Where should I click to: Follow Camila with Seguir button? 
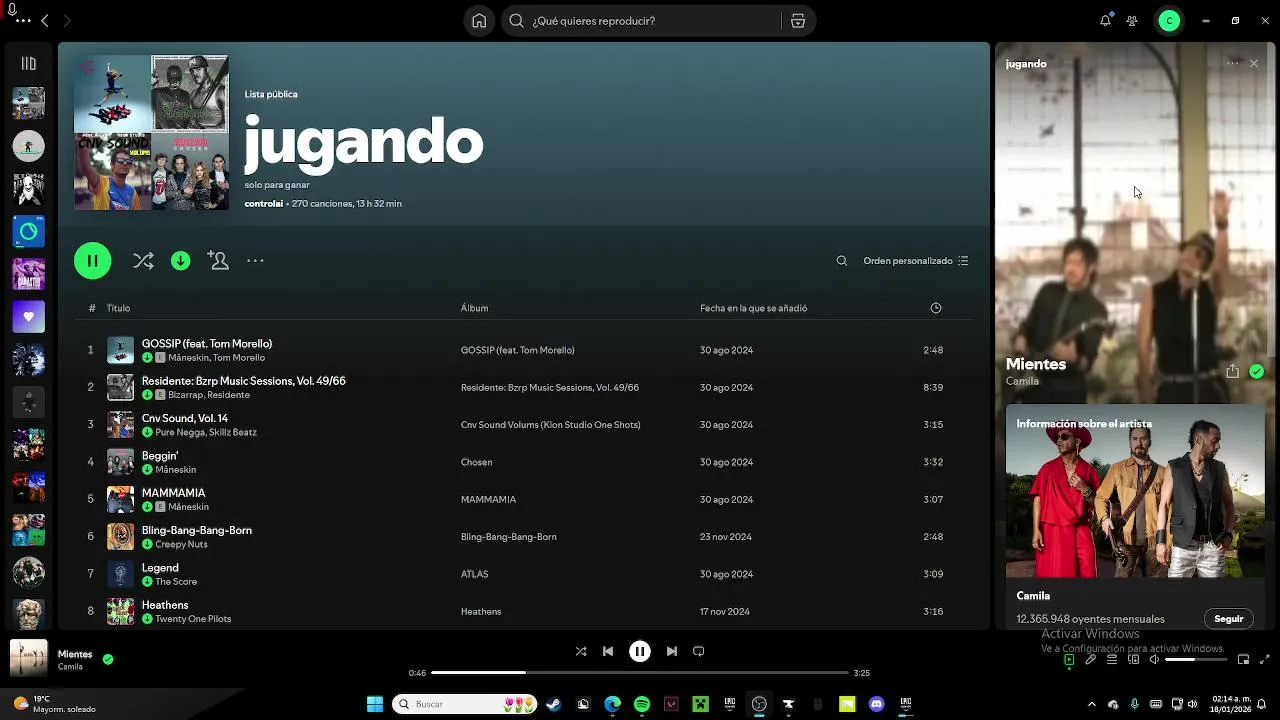[1228, 619]
